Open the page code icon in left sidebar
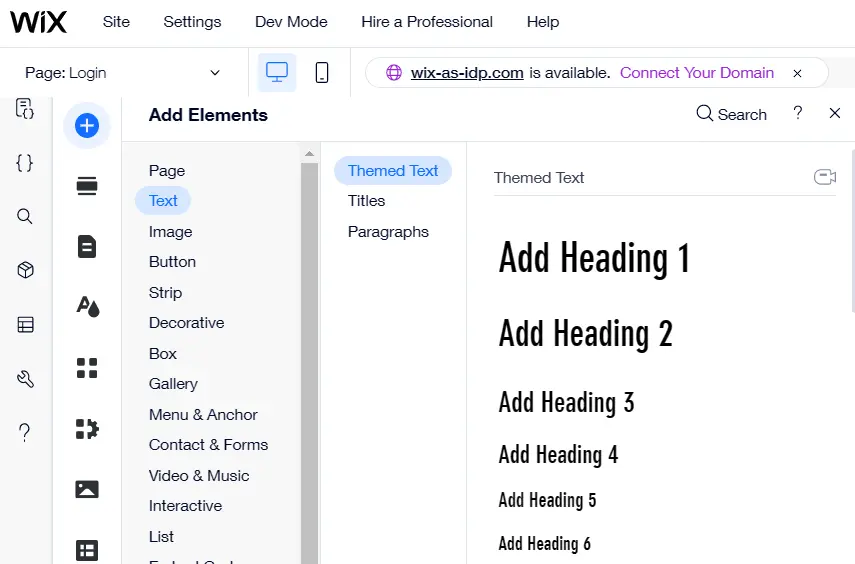Screen dimensions: 855x564 25,109
